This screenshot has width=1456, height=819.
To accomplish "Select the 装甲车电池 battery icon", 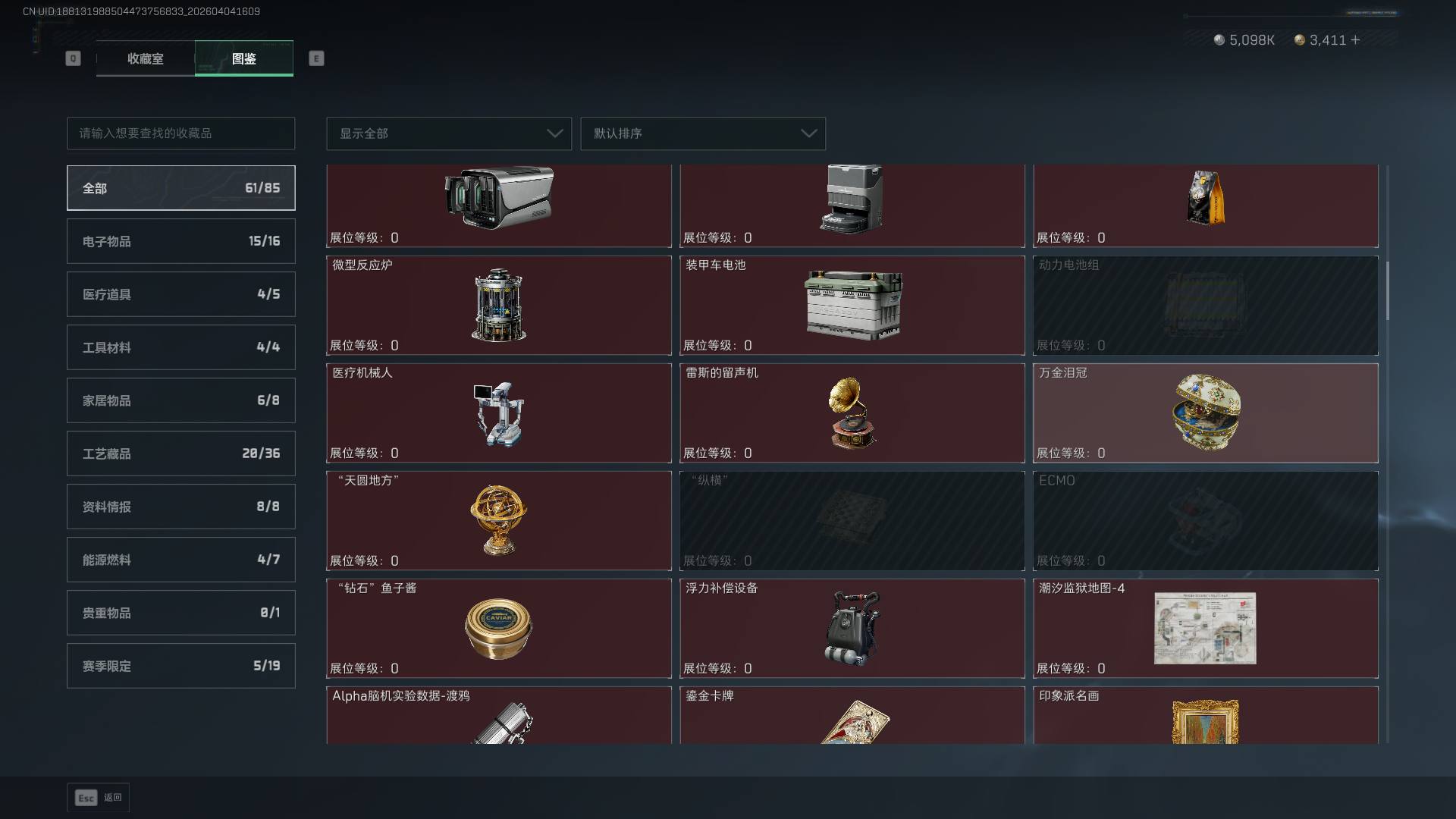I will click(x=853, y=305).
